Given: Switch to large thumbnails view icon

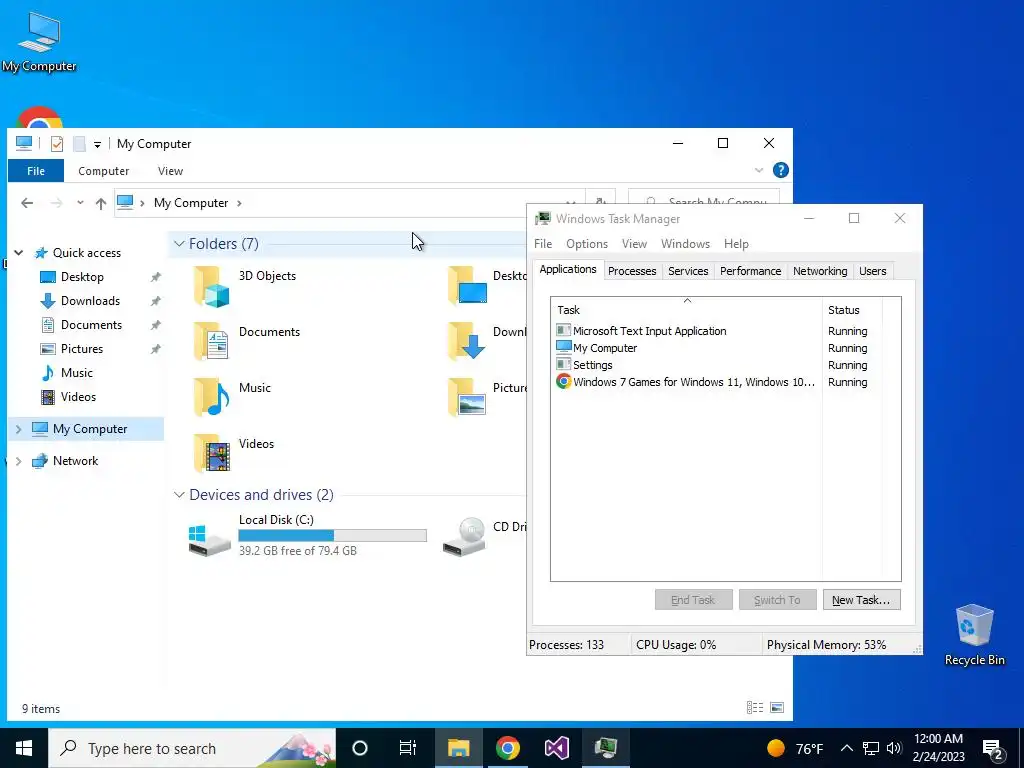Looking at the screenshot, I should point(777,707).
